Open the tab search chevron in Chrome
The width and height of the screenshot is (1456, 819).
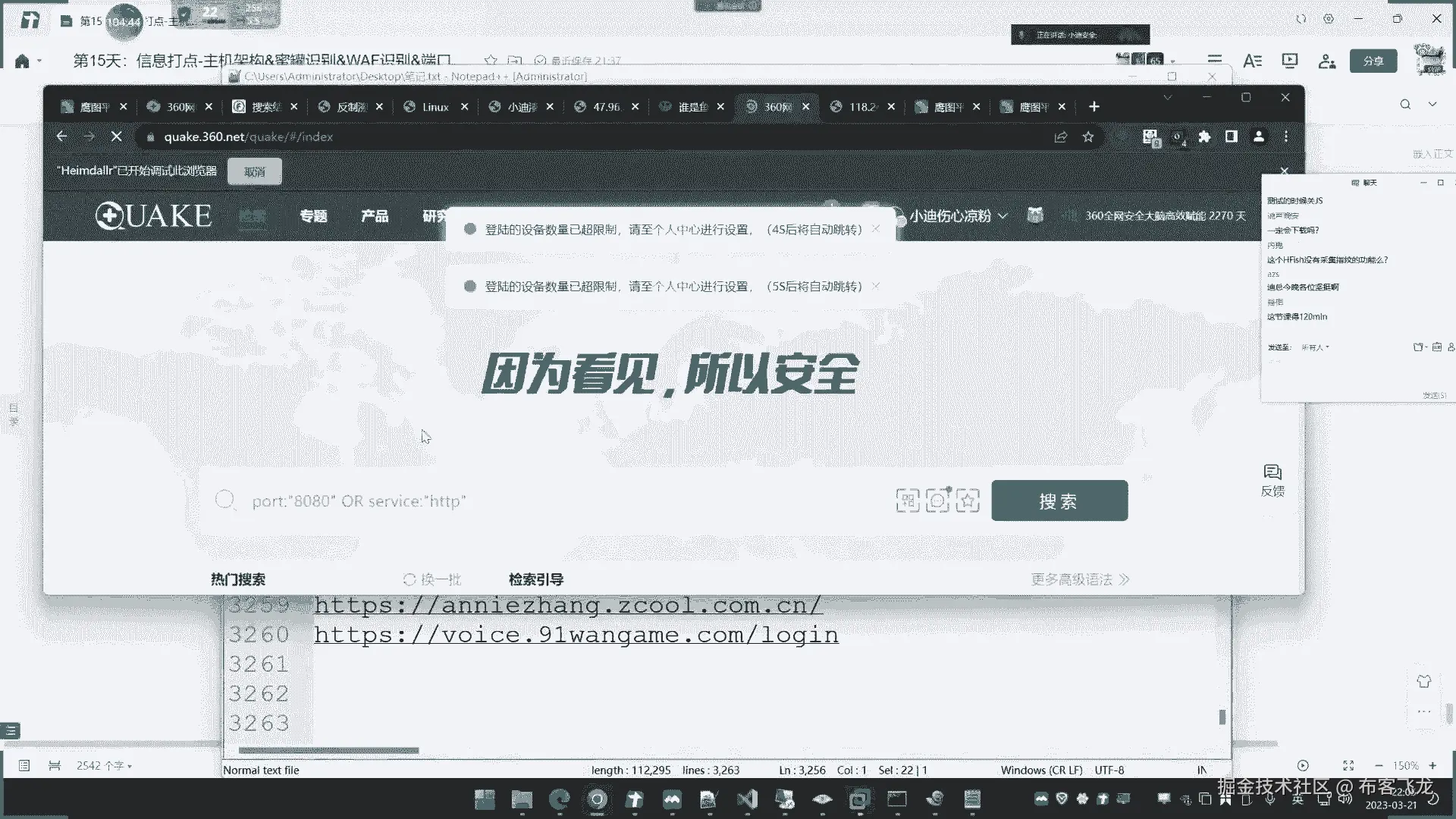(x=1168, y=98)
